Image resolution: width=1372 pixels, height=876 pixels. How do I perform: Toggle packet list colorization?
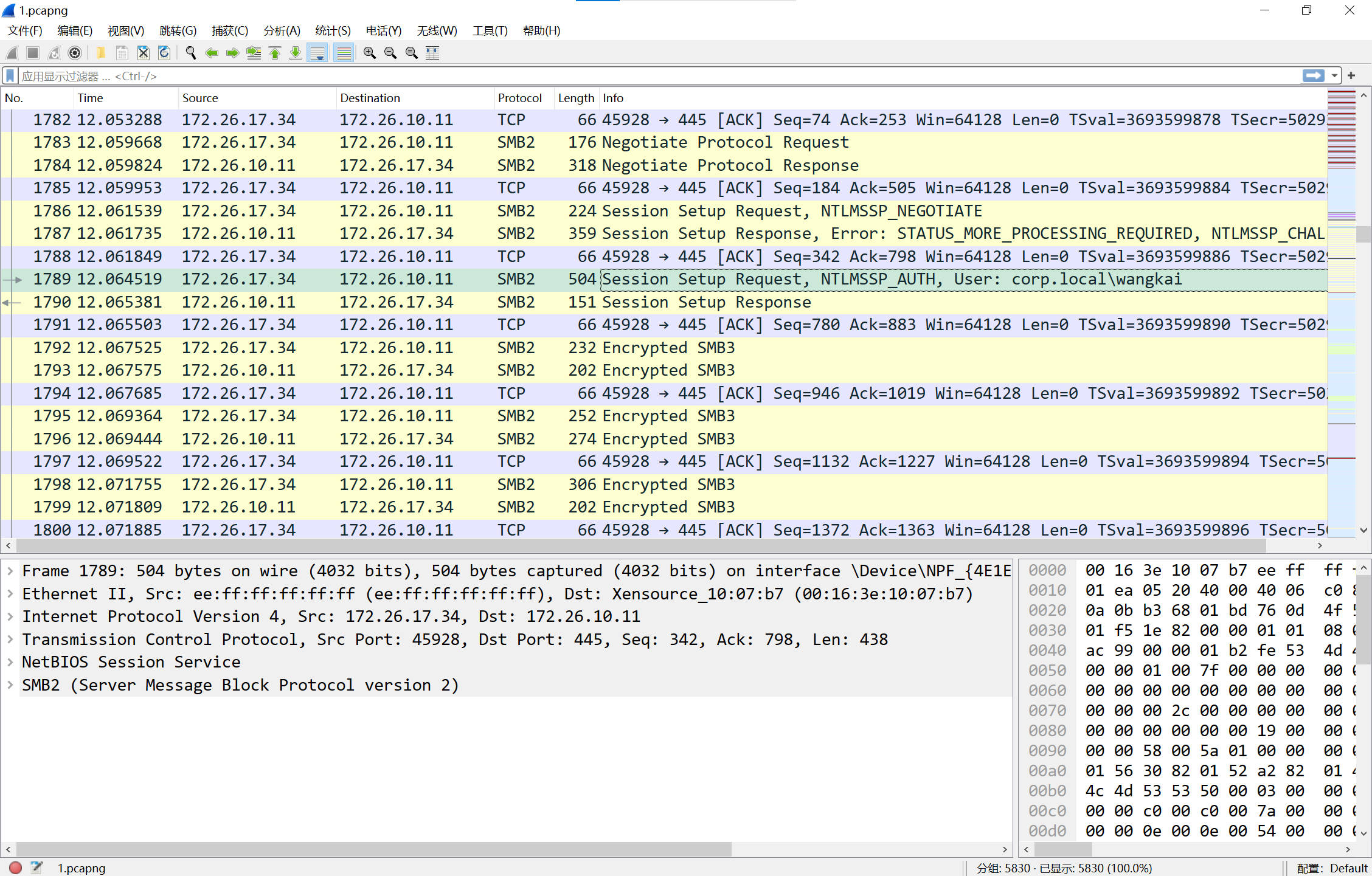[x=344, y=53]
